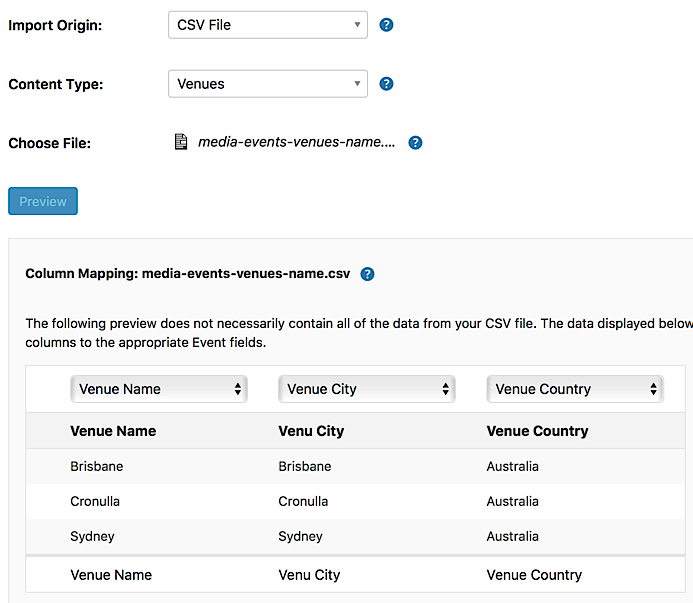
Task: Expand the Venue City column mapping dropdown
Action: pyautogui.click(x=367, y=389)
